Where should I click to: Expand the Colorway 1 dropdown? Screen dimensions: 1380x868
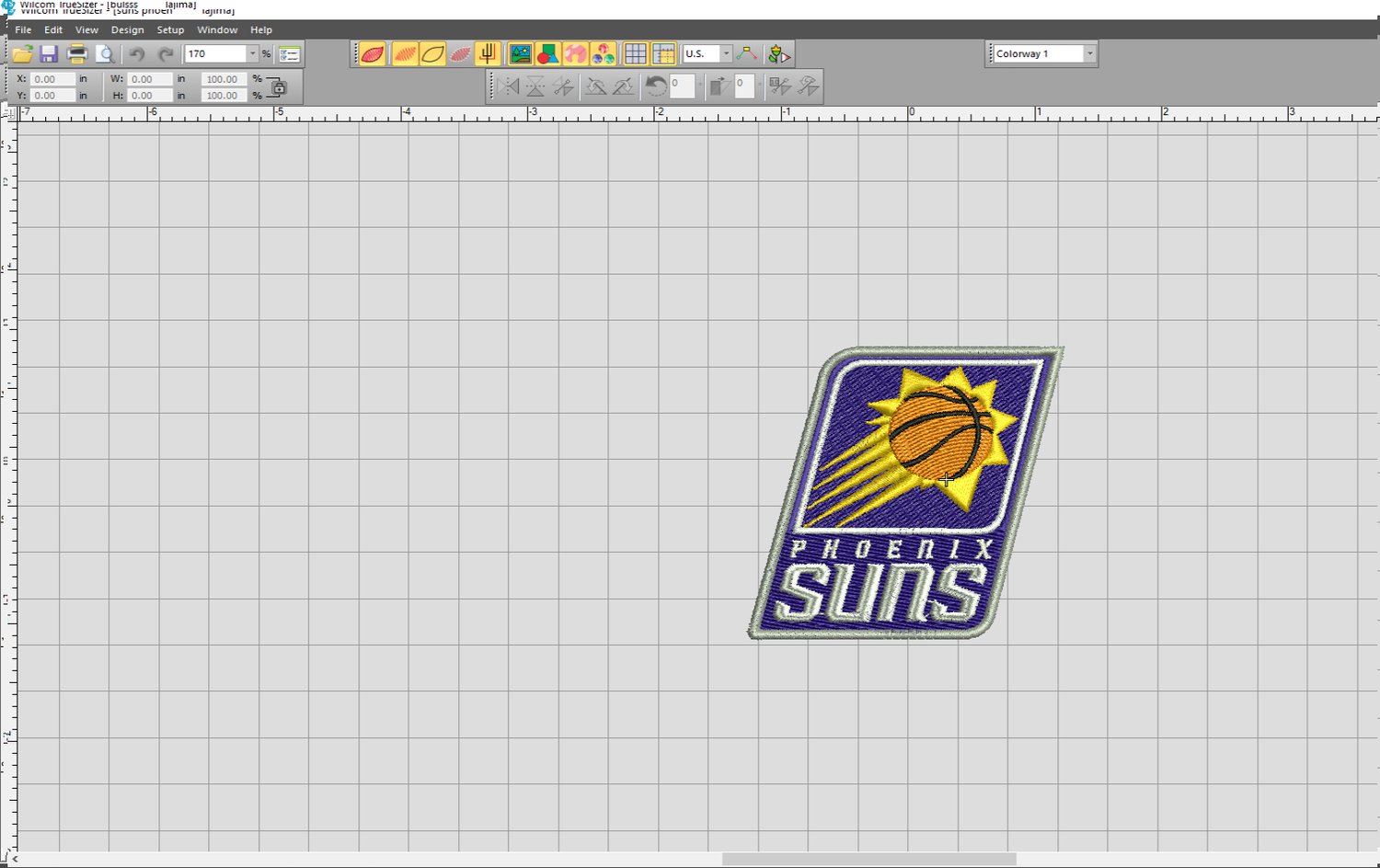tap(1090, 54)
